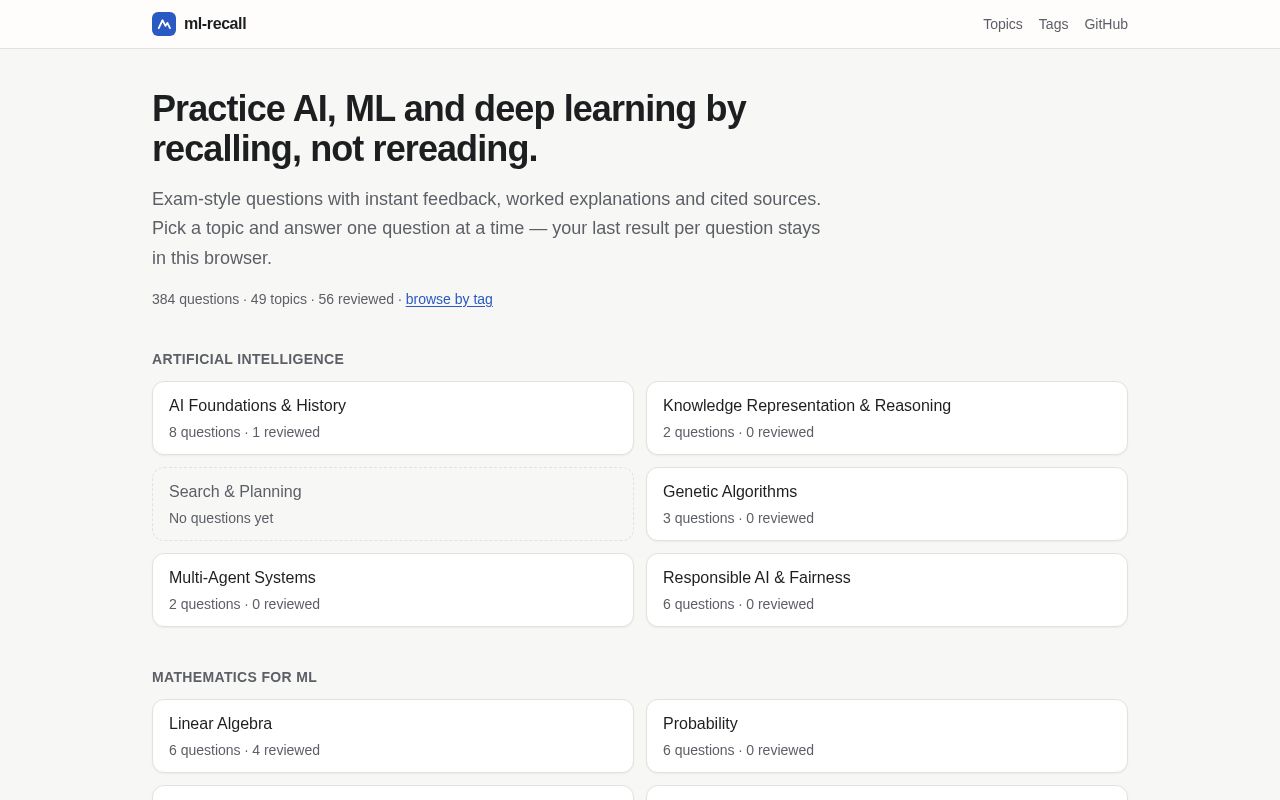This screenshot has width=1280, height=800.
Task: Select the Search & Planning card
Action: pos(393,504)
